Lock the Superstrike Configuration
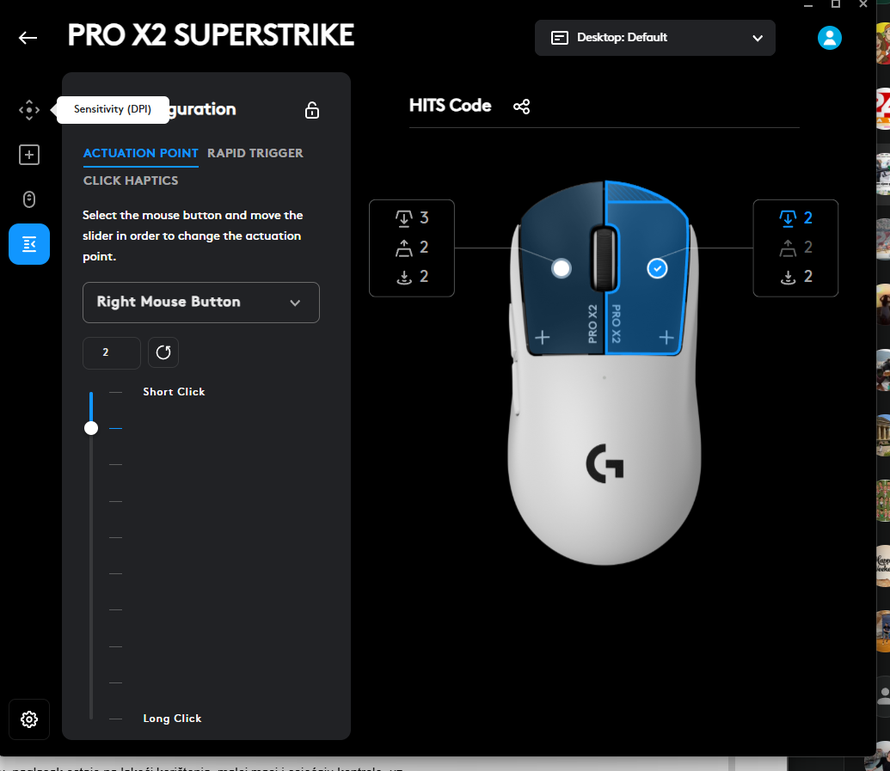Screen dimensions: 890x771 click(x=311, y=110)
